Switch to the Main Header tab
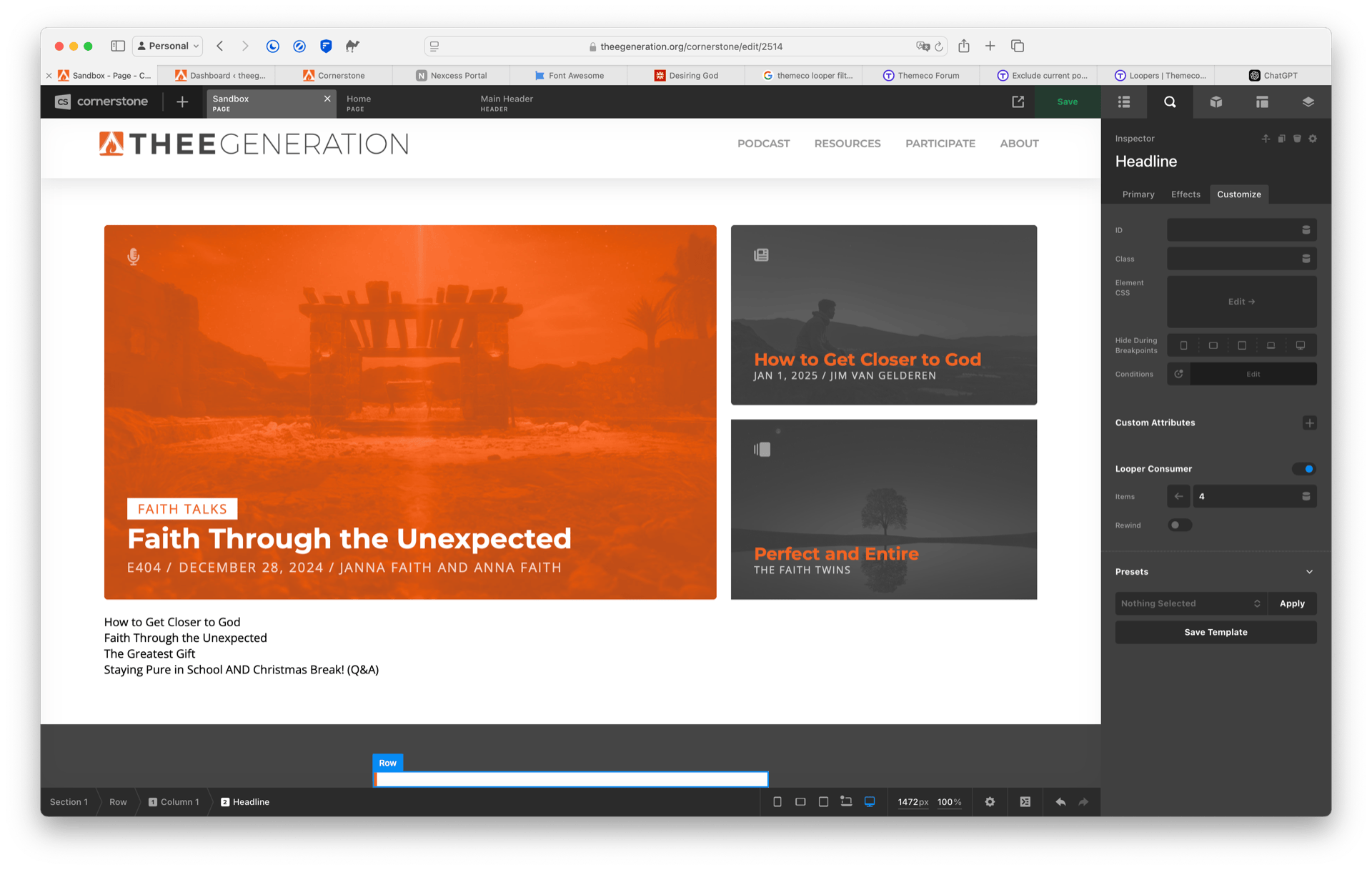Image resolution: width=1372 pixels, height=870 pixels. pyautogui.click(x=540, y=103)
